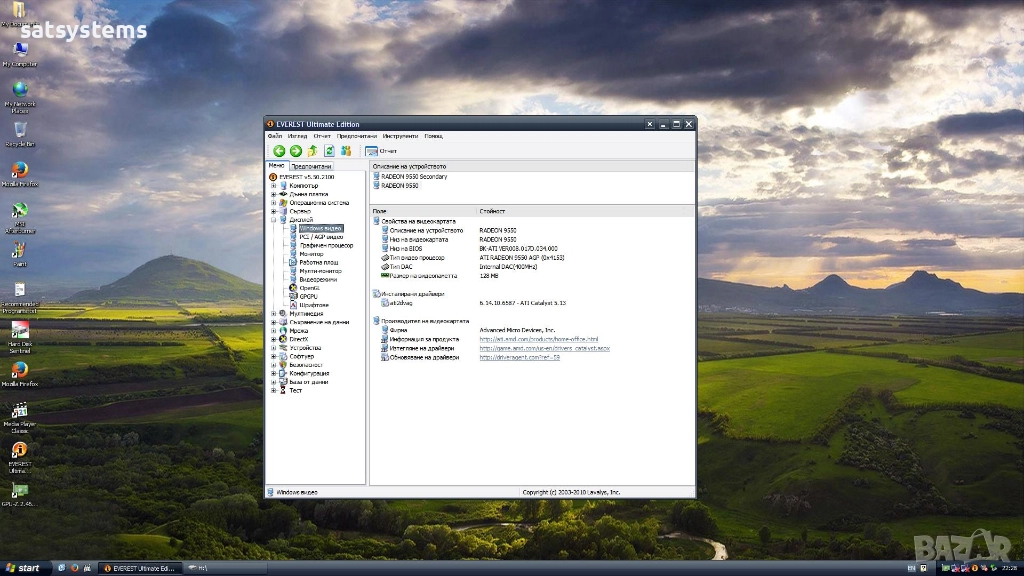Select RADEON 9550 Secondary in device list
Image resolution: width=1024 pixels, height=576 pixels.
click(x=414, y=176)
